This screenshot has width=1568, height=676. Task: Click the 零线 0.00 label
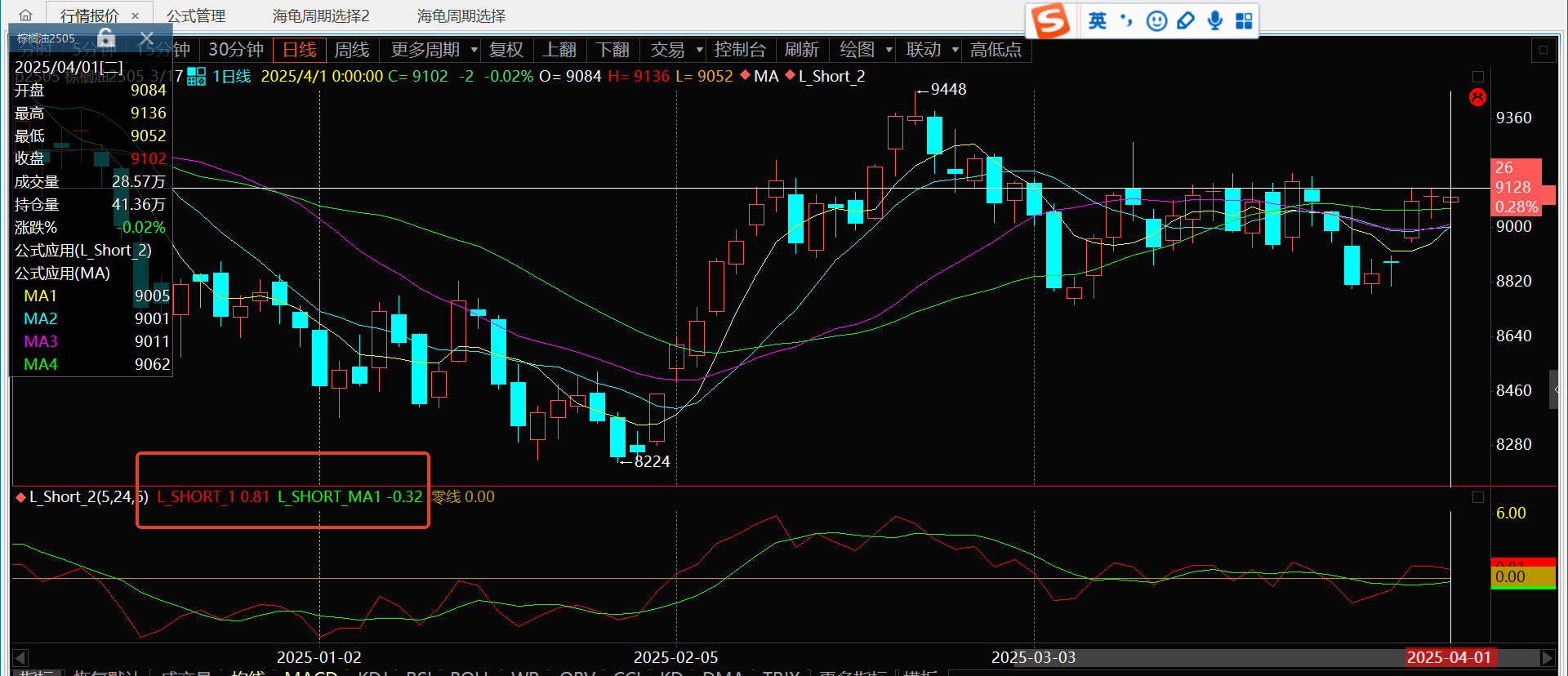click(x=462, y=496)
